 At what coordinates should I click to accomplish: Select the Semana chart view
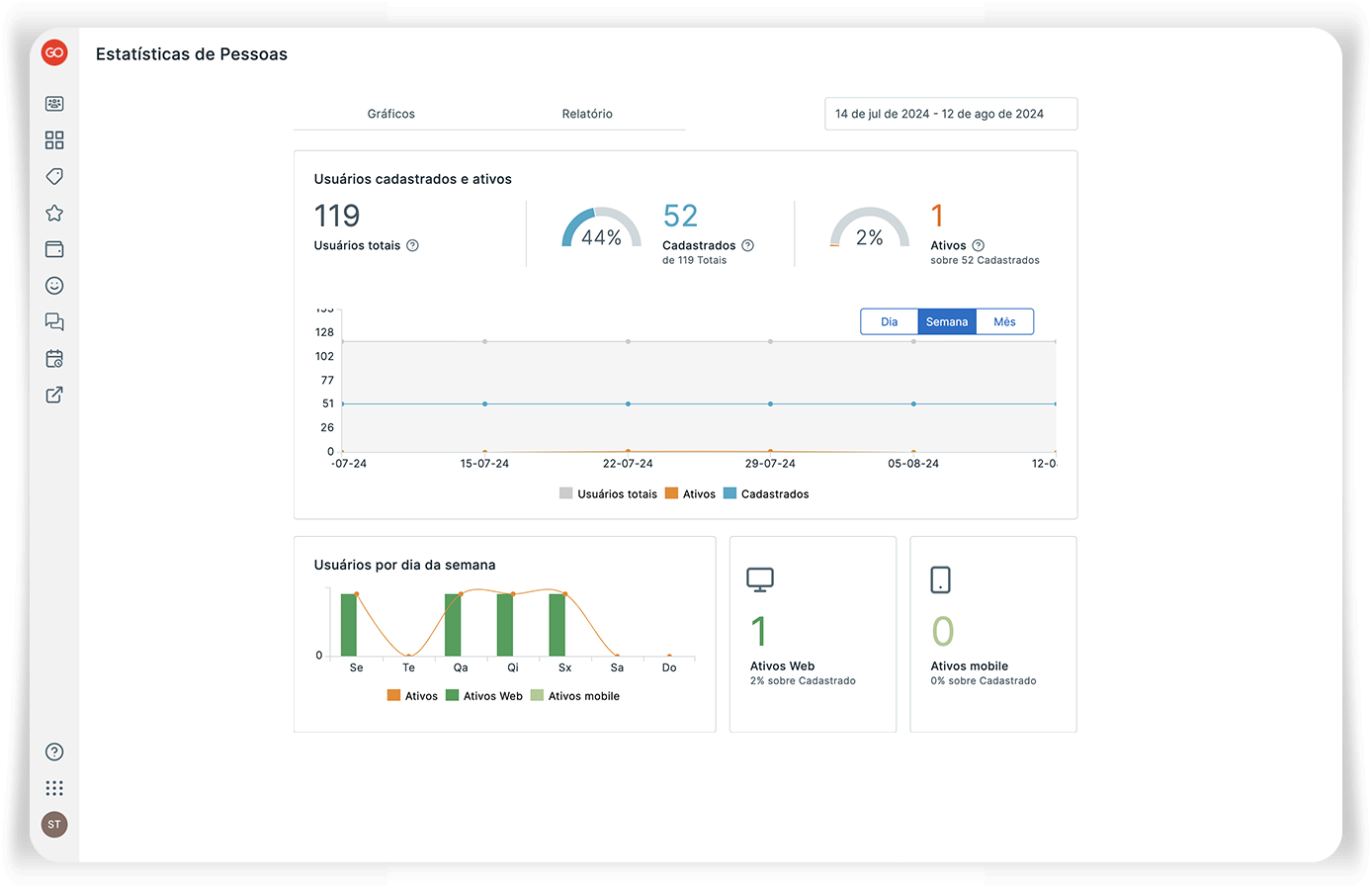click(947, 321)
